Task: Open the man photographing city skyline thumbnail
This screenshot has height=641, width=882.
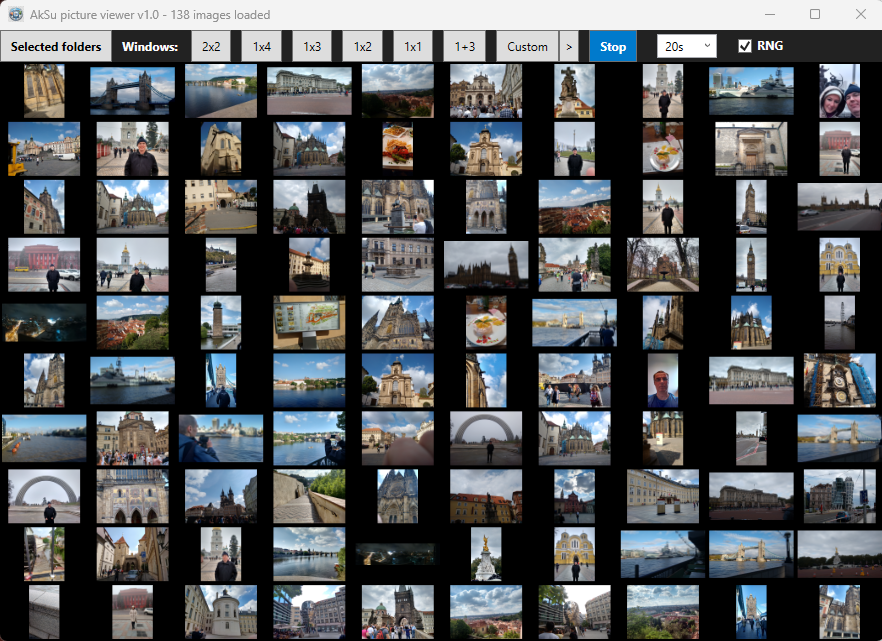Action: [220, 438]
